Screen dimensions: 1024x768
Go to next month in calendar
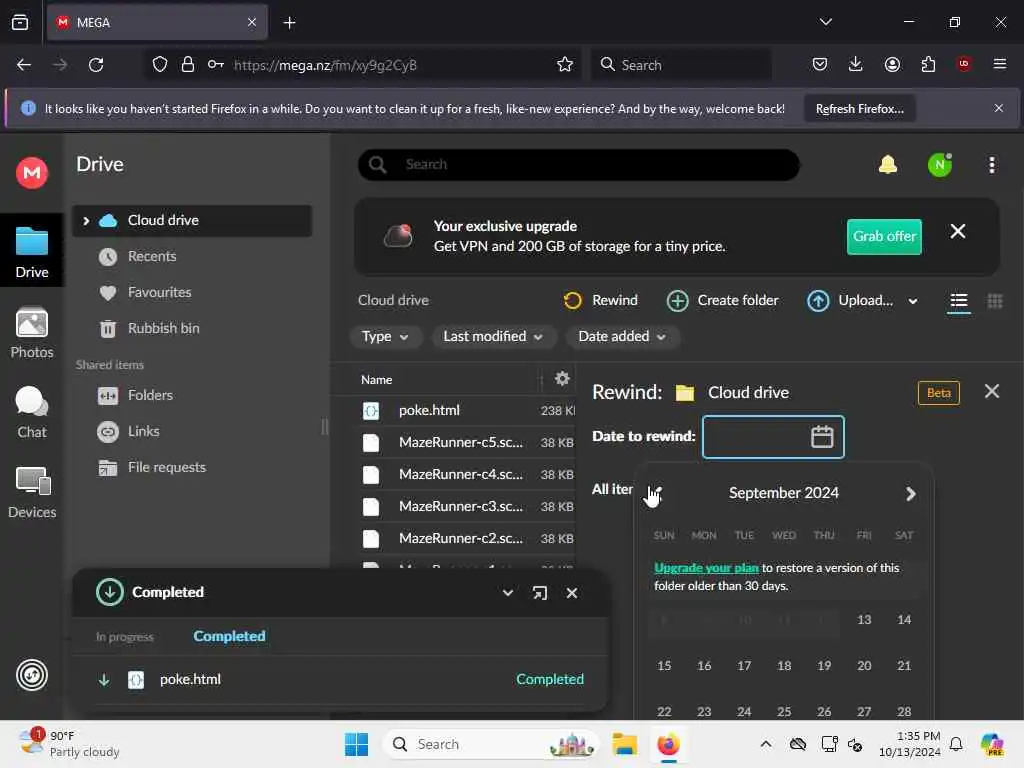[910, 494]
